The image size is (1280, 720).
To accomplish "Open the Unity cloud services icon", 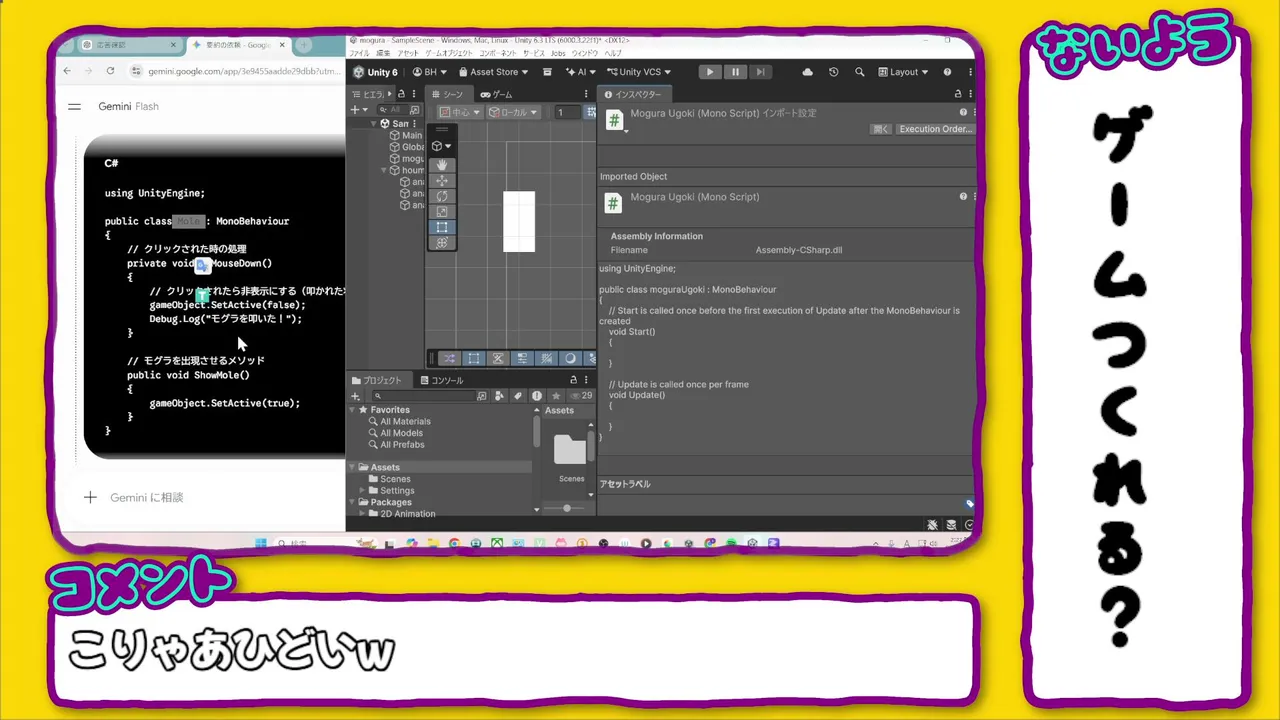I will [808, 72].
